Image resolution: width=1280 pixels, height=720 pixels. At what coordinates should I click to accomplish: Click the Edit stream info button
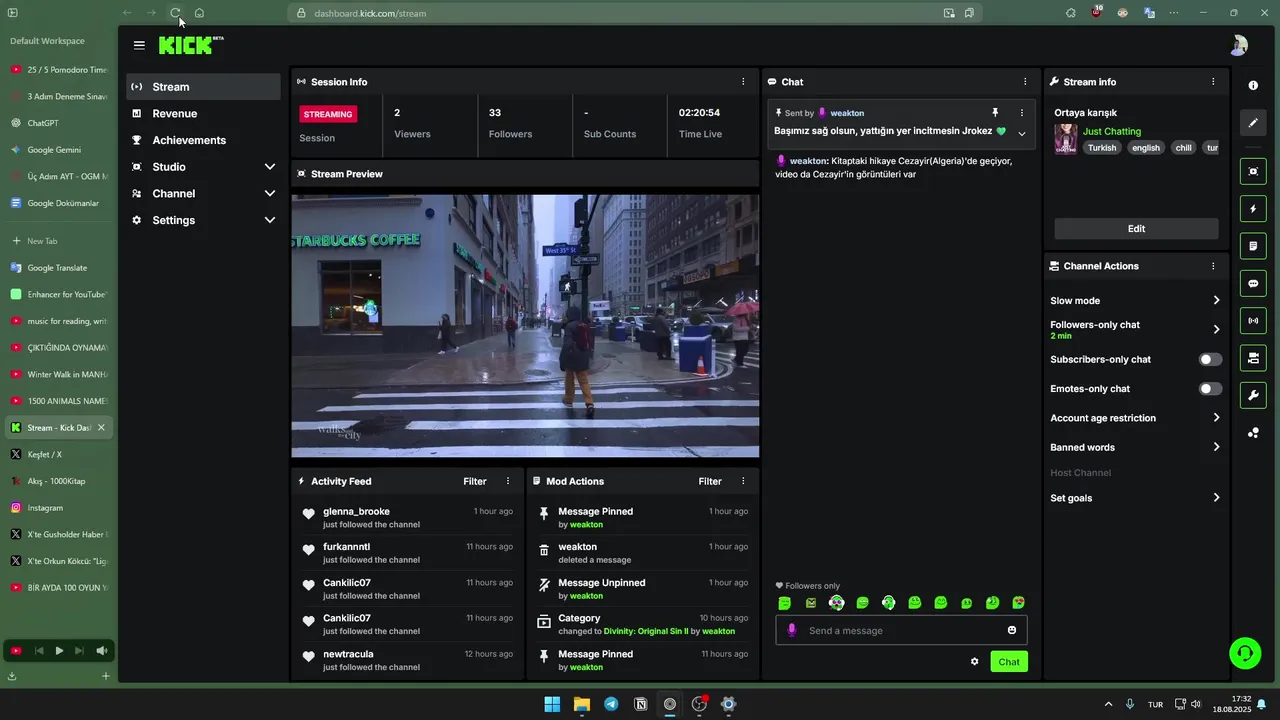point(1136,228)
